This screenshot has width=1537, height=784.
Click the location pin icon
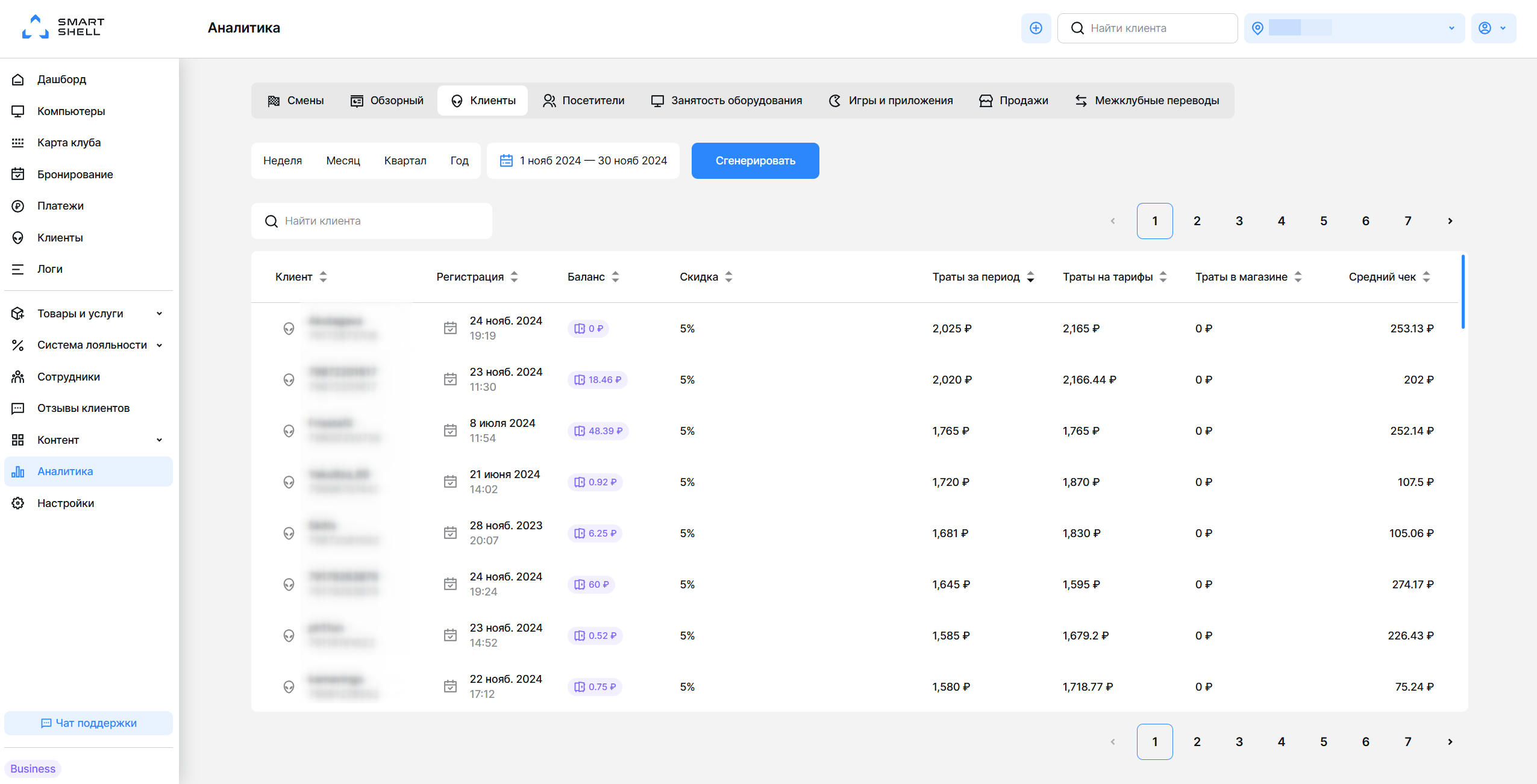1257,28
